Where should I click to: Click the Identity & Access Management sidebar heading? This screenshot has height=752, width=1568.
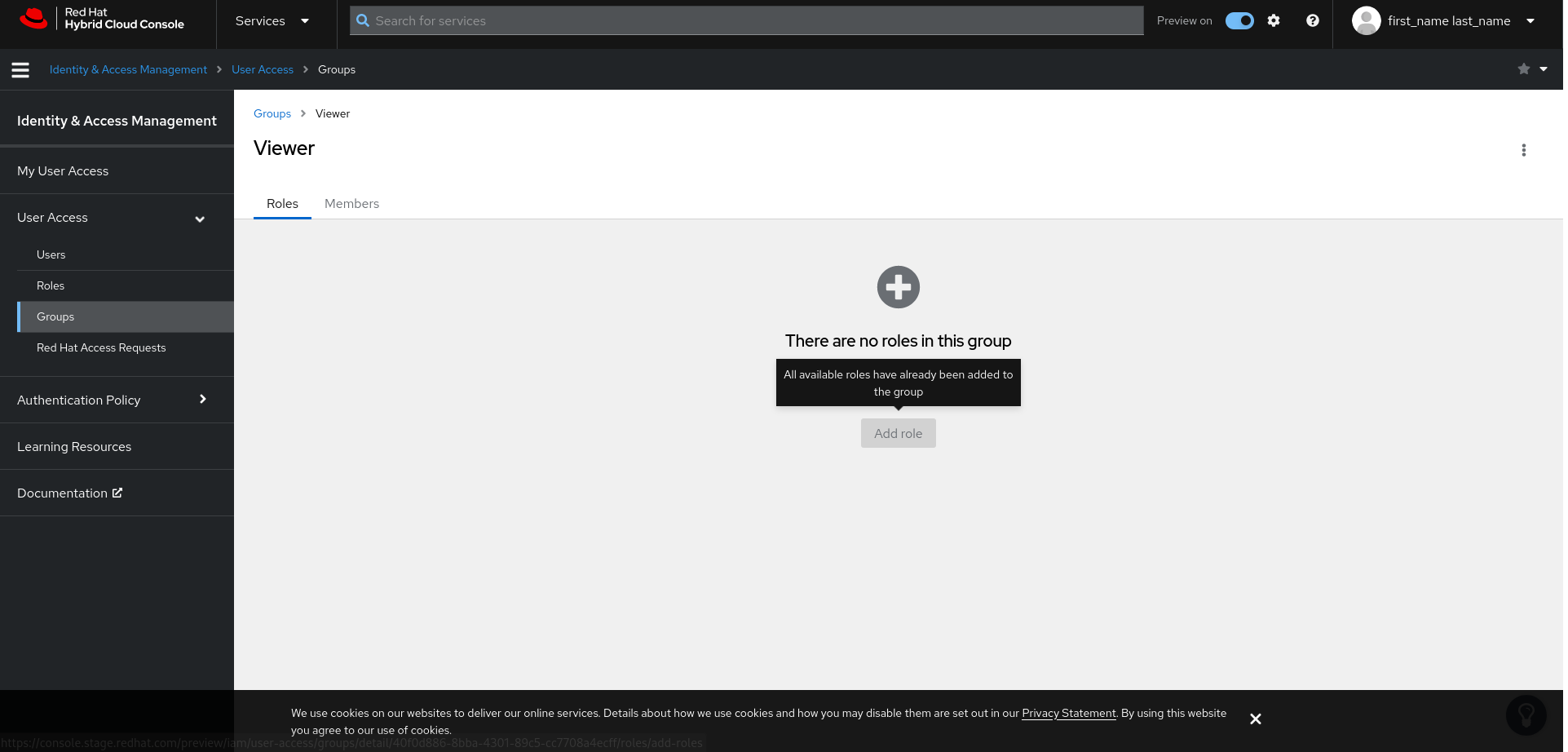click(117, 121)
